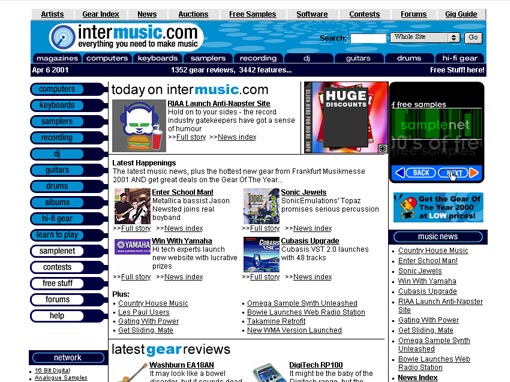Screen dimensions: 510x382
Task: Click the Sonic Jewels Topaz thumbnail
Action: click(x=261, y=206)
